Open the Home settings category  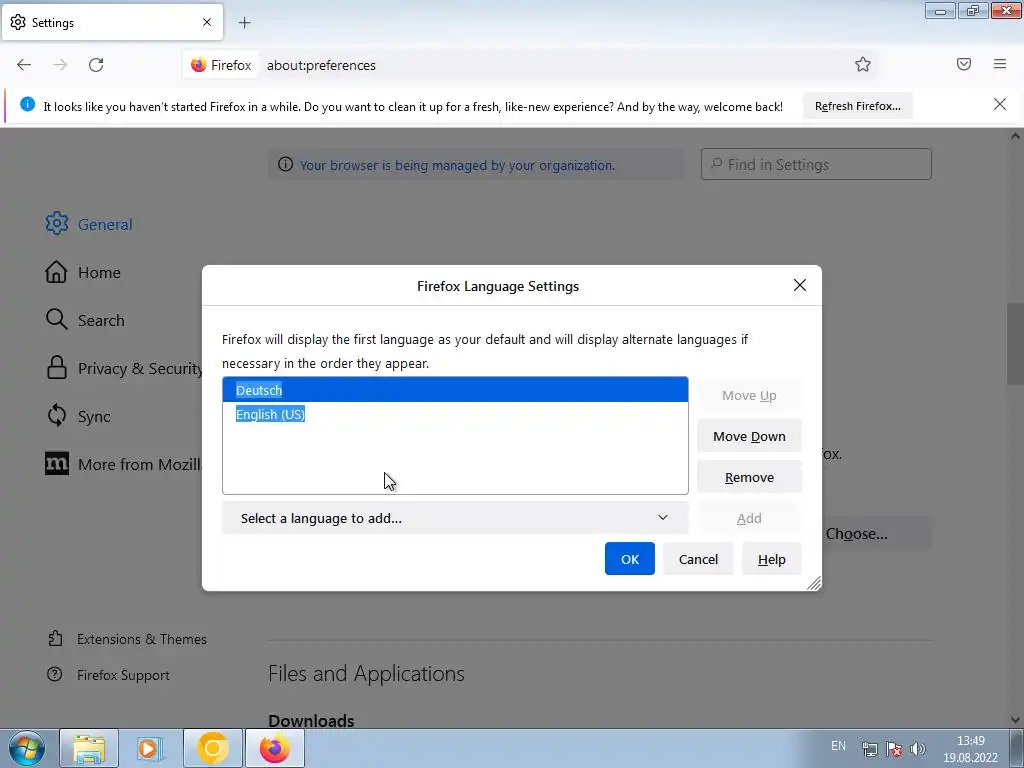[x=83, y=272]
